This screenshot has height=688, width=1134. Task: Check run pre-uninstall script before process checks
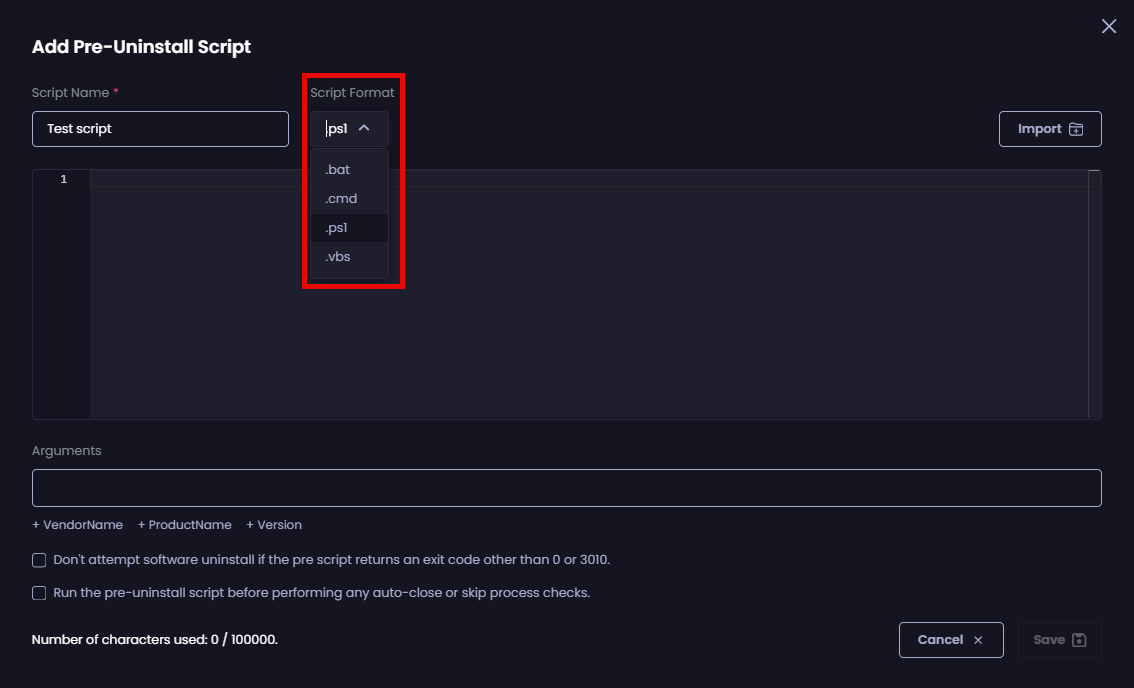[39, 592]
